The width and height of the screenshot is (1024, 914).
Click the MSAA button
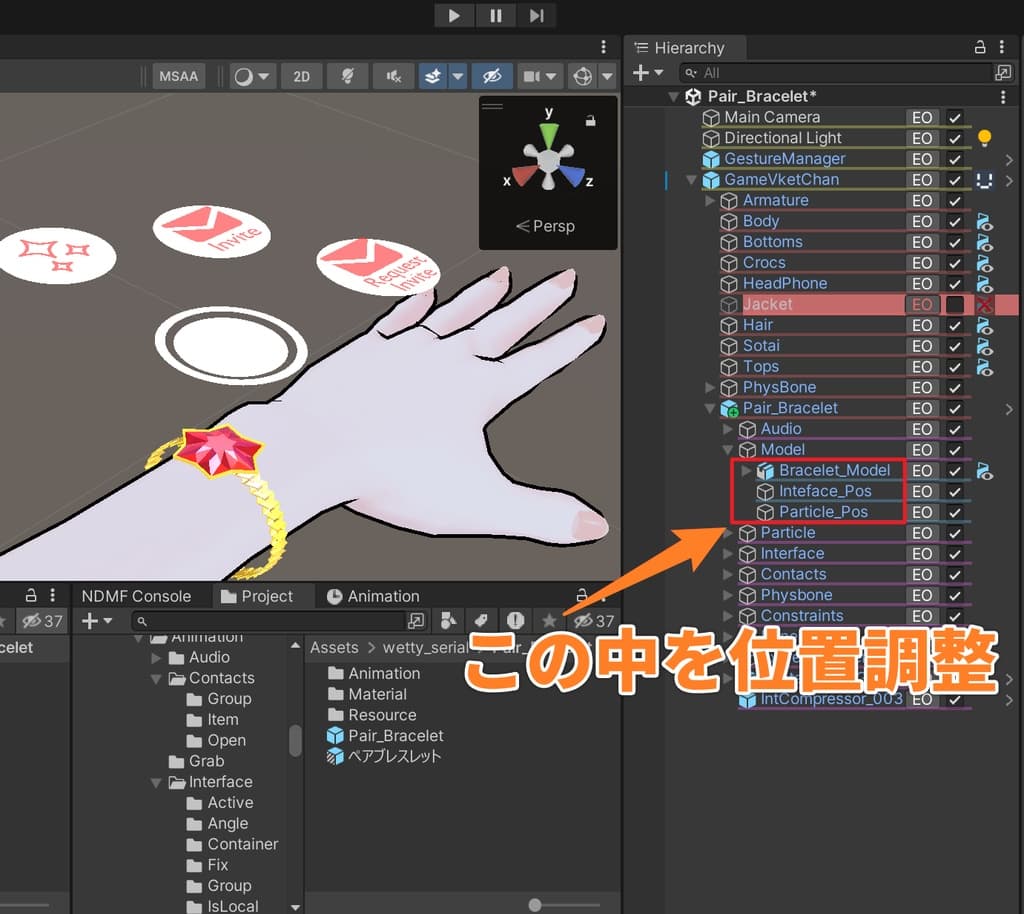point(179,76)
